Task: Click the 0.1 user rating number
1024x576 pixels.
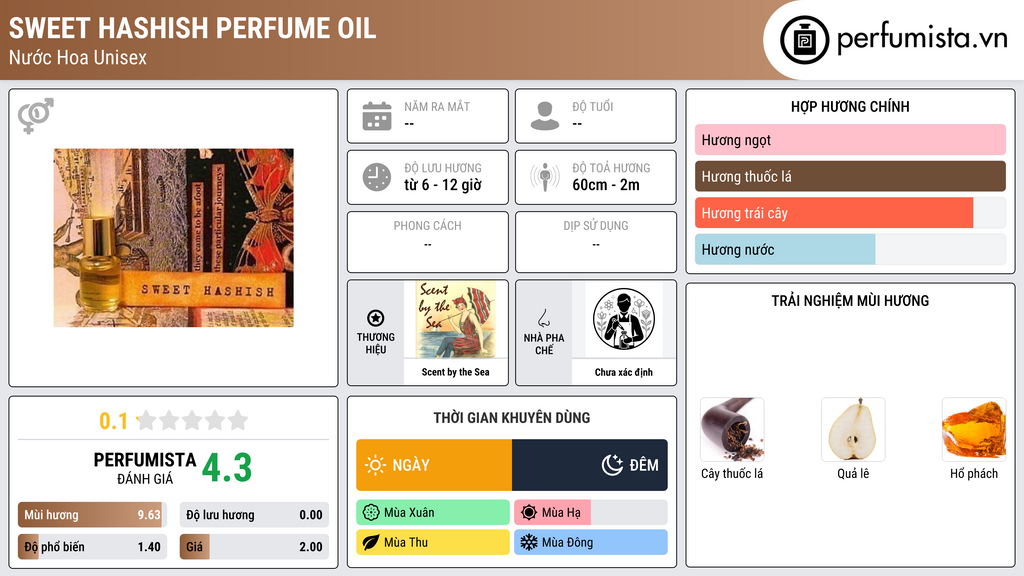Action: pos(114,421)
